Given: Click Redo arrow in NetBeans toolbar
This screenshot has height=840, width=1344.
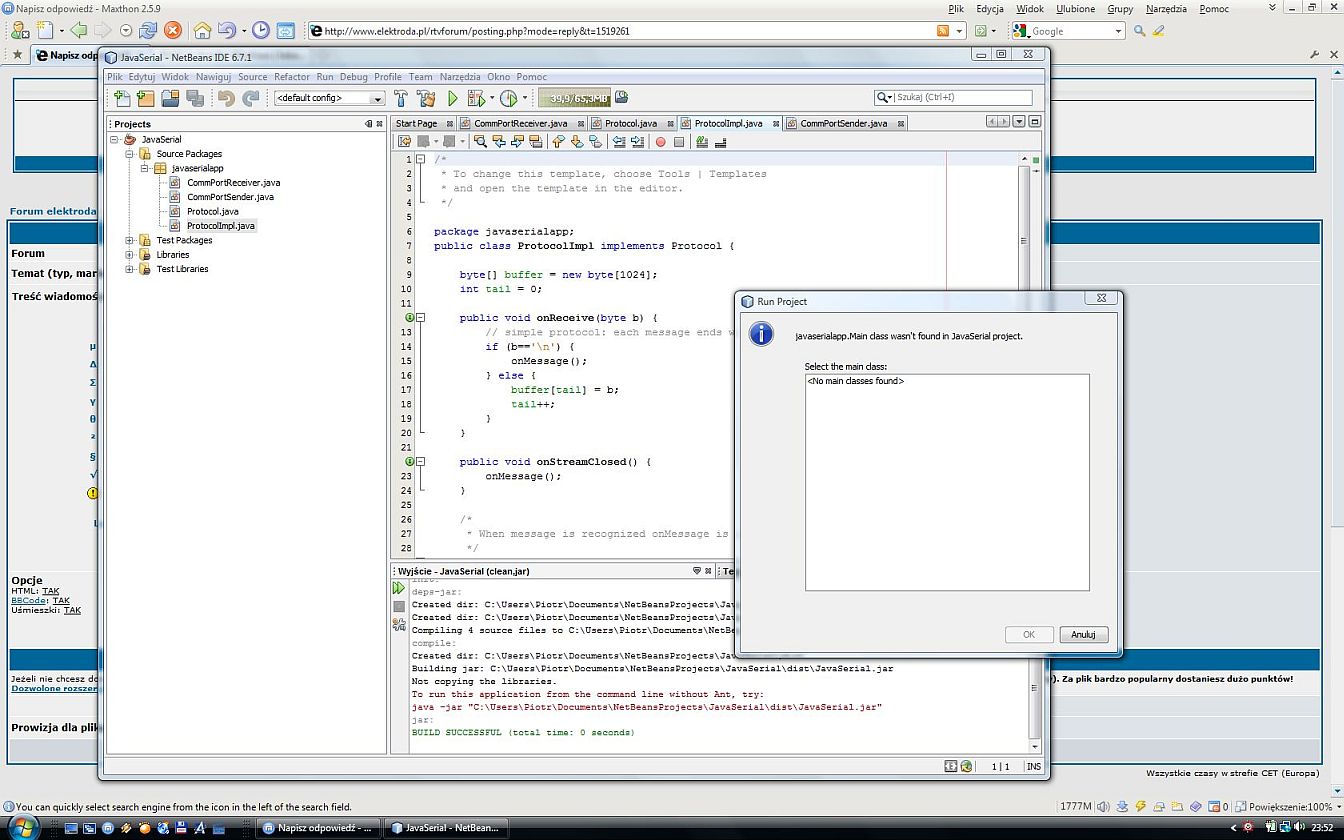Looking at the screenshot, I should point(251,98).
